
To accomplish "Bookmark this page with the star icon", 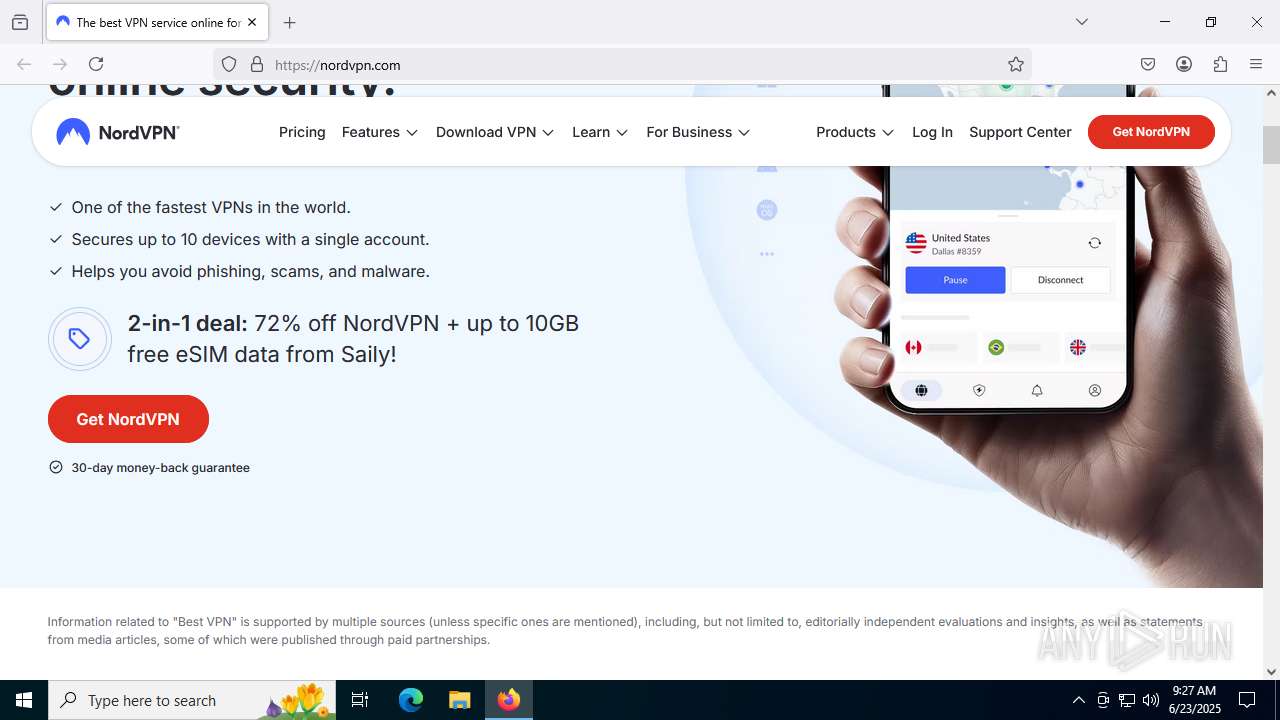I will coord(1016,64).
